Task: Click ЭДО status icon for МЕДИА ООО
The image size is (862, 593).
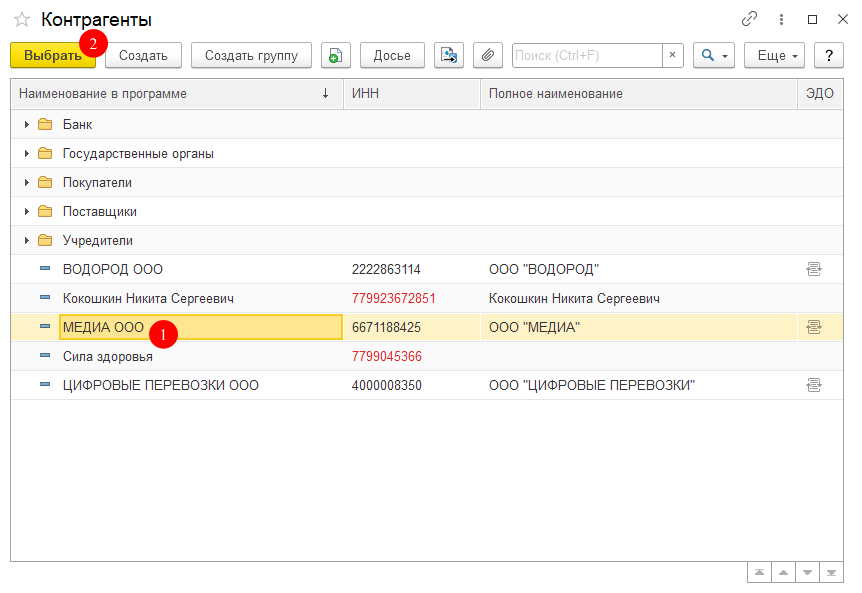Action: pyautogui.click(x=814, y=328)
